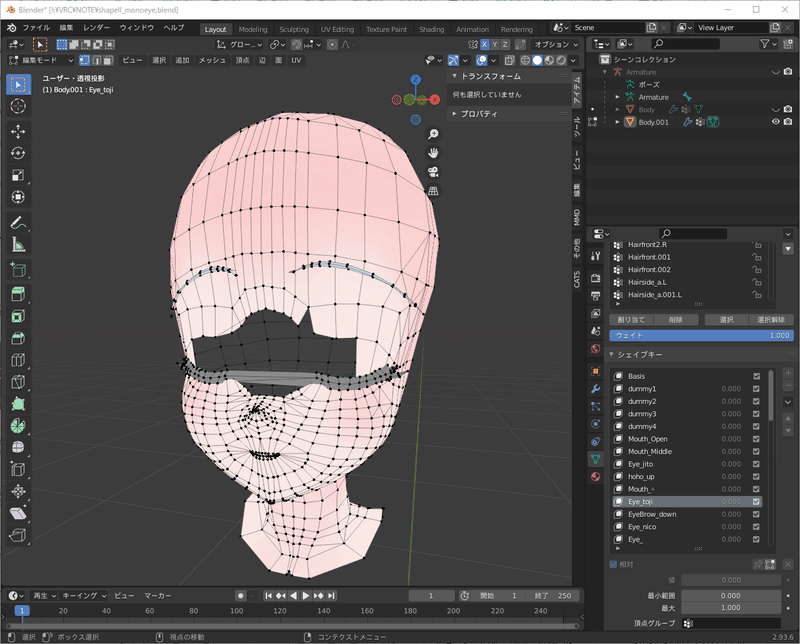800x644 pixels.
Task: Open Object Data properties tab (green triangle)
Action: pos(595,458)
